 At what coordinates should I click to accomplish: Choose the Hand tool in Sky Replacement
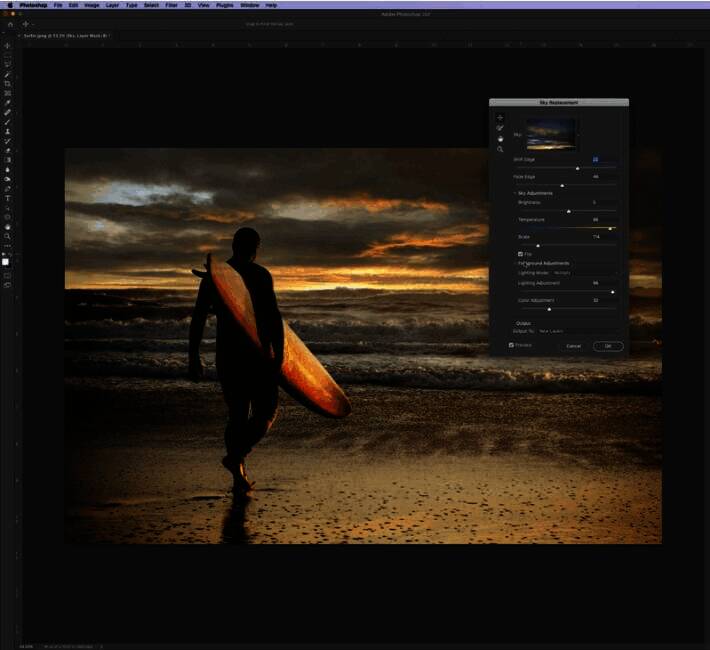pyautogui.click(x=500, y=138)
